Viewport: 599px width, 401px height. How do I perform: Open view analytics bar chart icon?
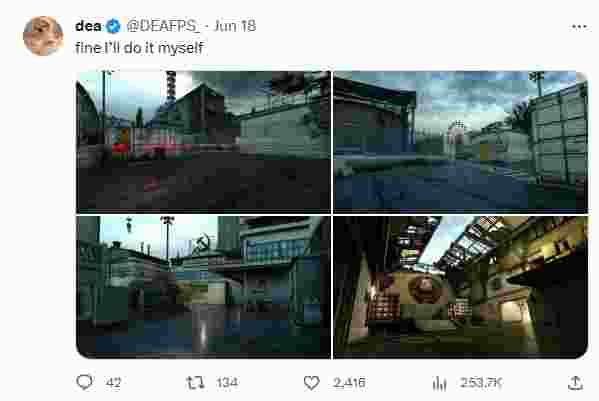439,383
